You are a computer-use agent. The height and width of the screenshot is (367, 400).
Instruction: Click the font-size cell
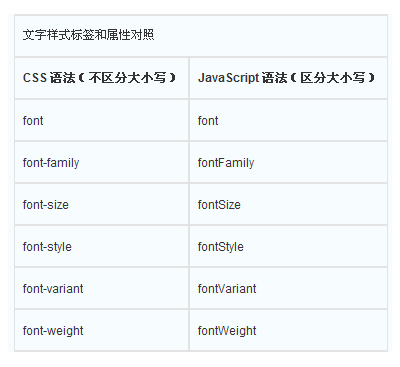[x=101, y=204]
